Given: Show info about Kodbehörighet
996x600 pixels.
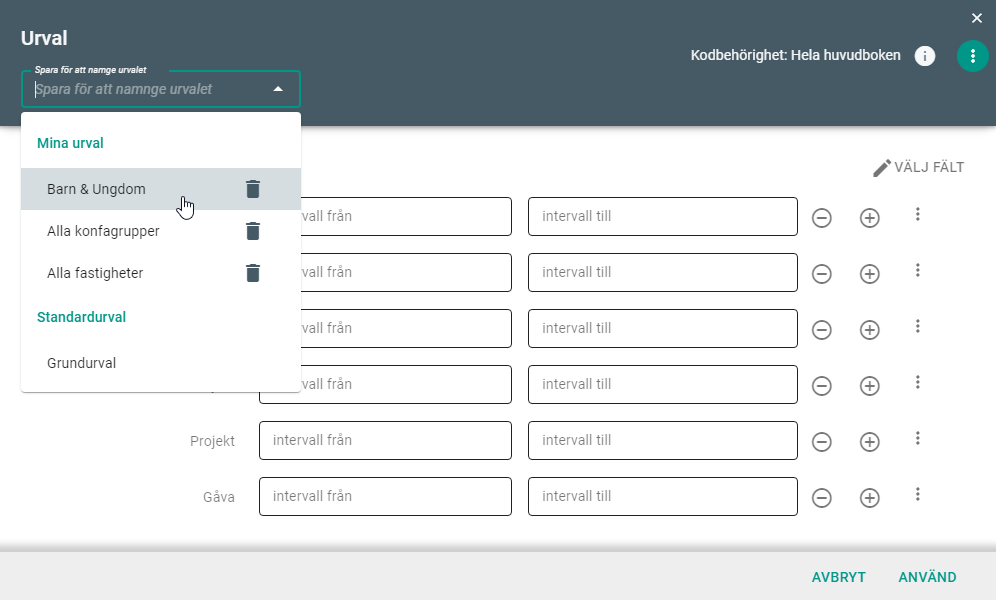Looking at the screenshot, I should 925,56.
